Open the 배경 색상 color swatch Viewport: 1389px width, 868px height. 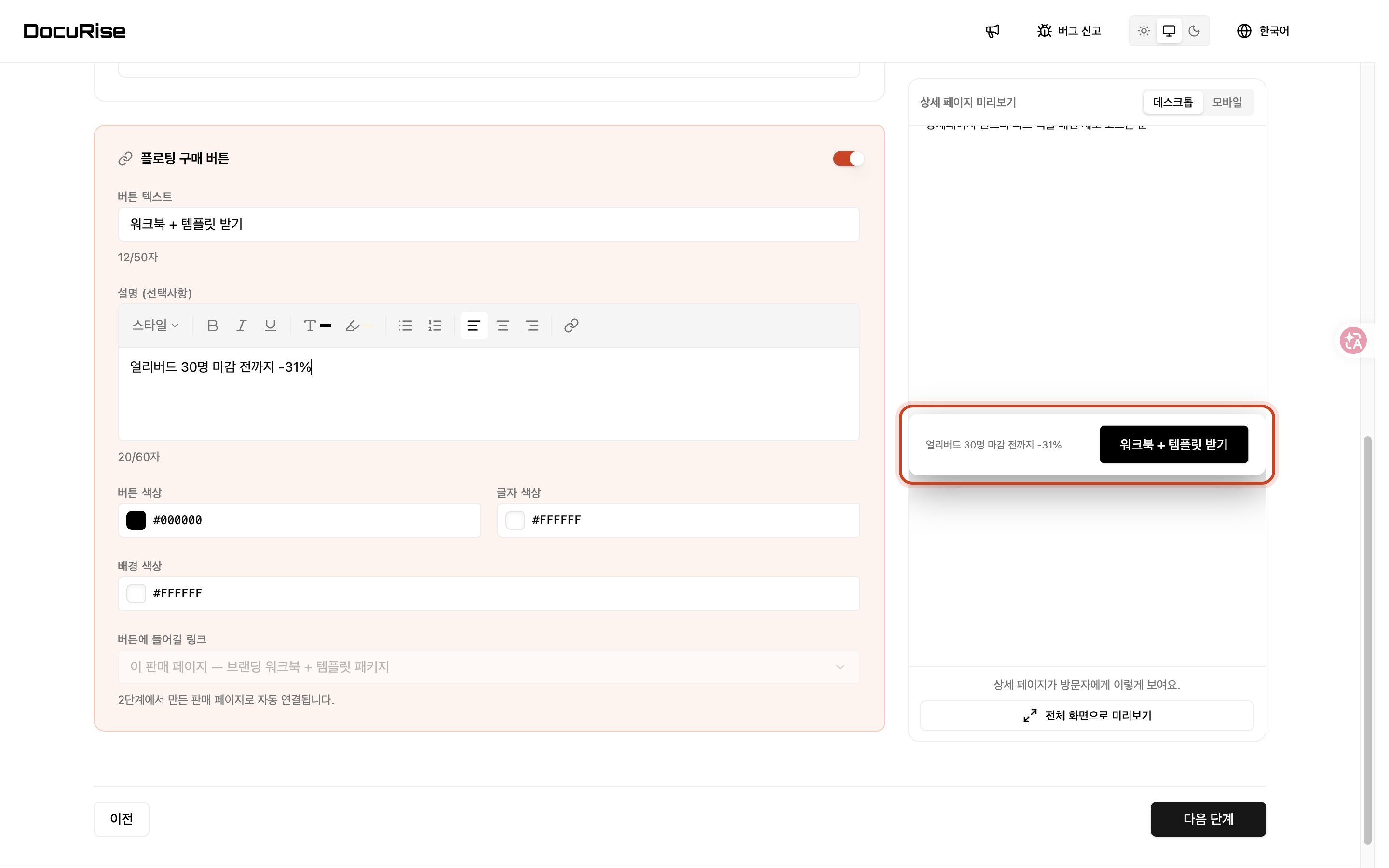coord(136,593)
